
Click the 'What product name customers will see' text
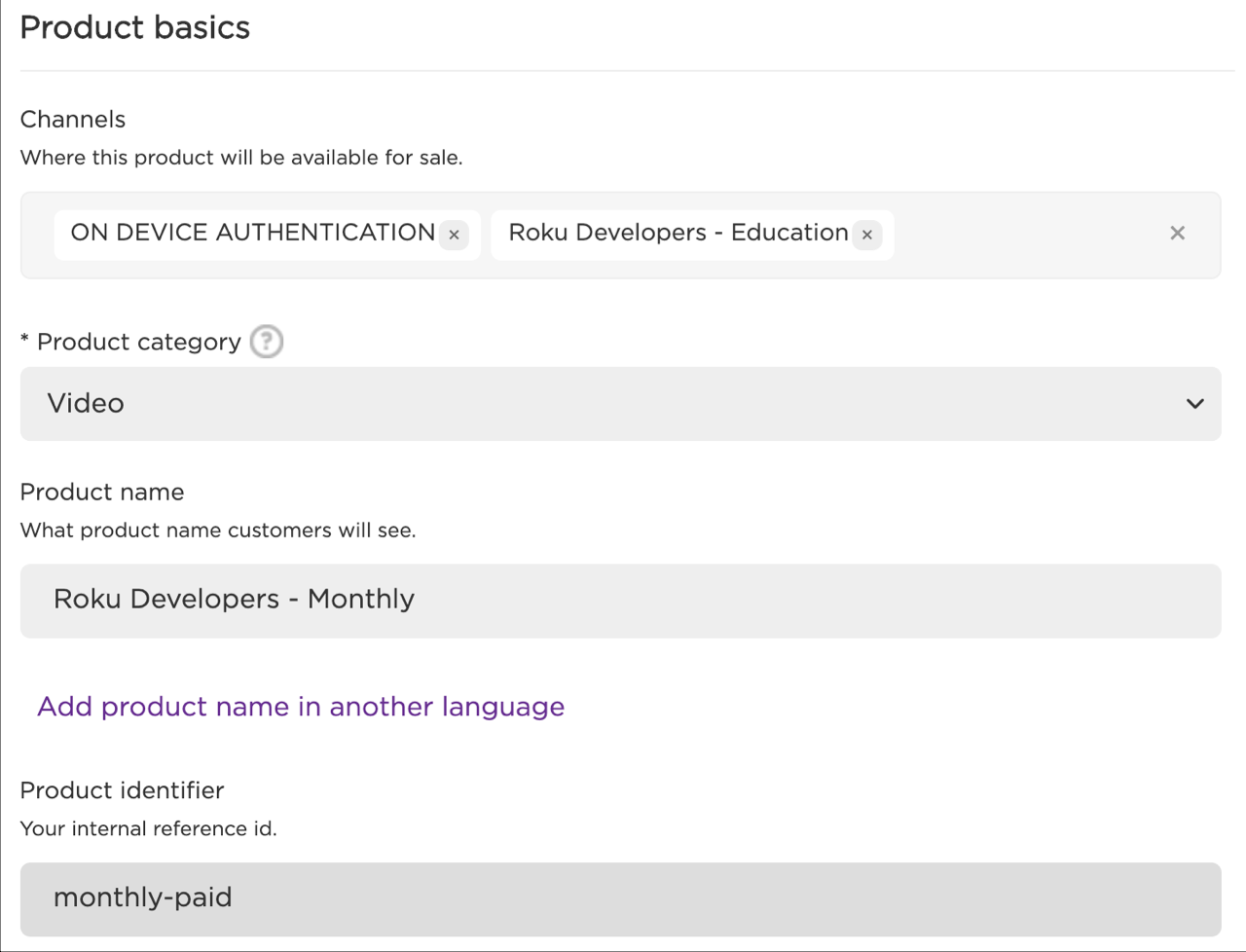point(217,531)
